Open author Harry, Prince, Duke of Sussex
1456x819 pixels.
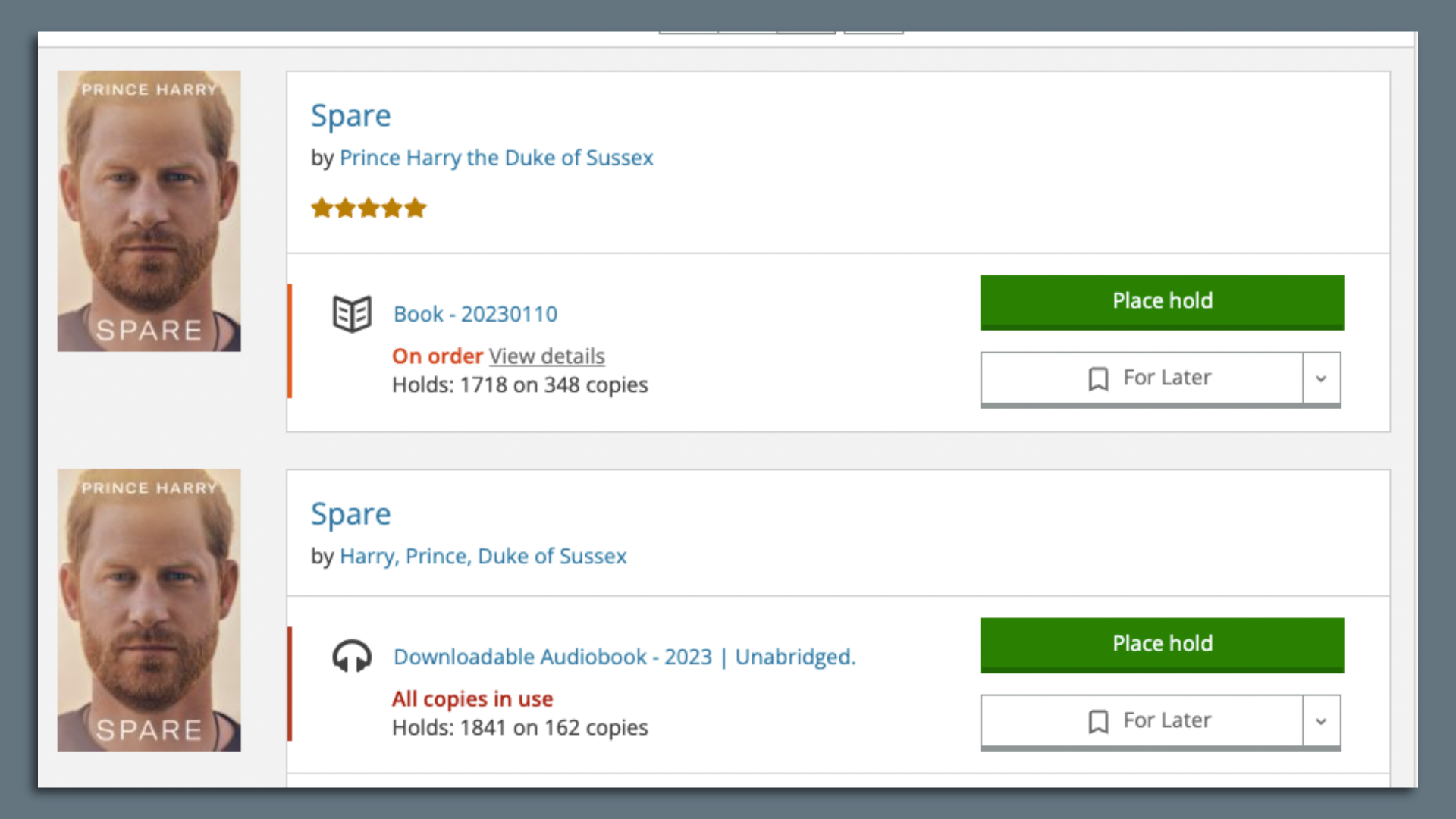pyautogui.click(x=483, y=556)
